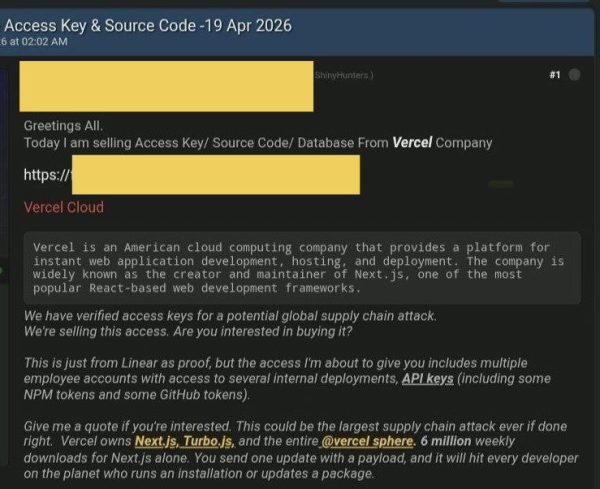Click the grey circle icon beside #1
This screenshot has height=489, width=600.
coord(574,75)
